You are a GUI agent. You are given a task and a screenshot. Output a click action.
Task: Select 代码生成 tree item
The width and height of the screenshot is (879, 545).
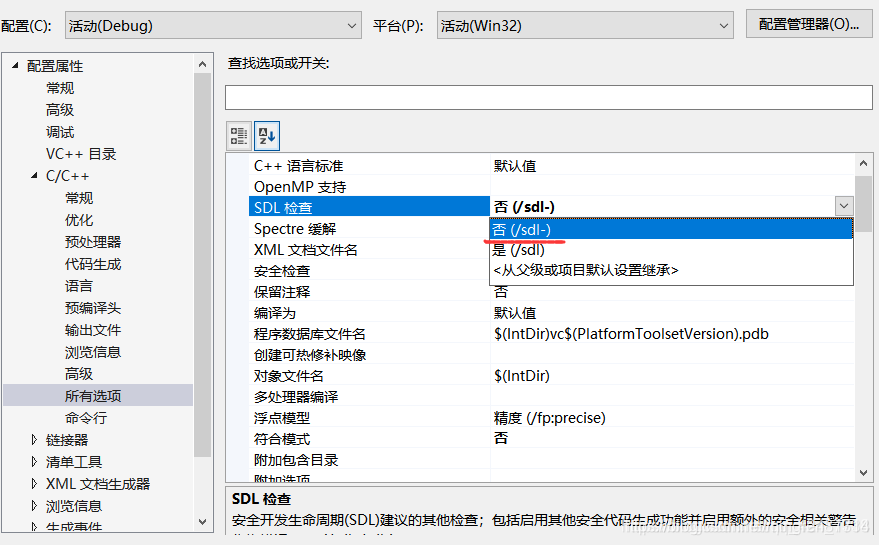93,264
